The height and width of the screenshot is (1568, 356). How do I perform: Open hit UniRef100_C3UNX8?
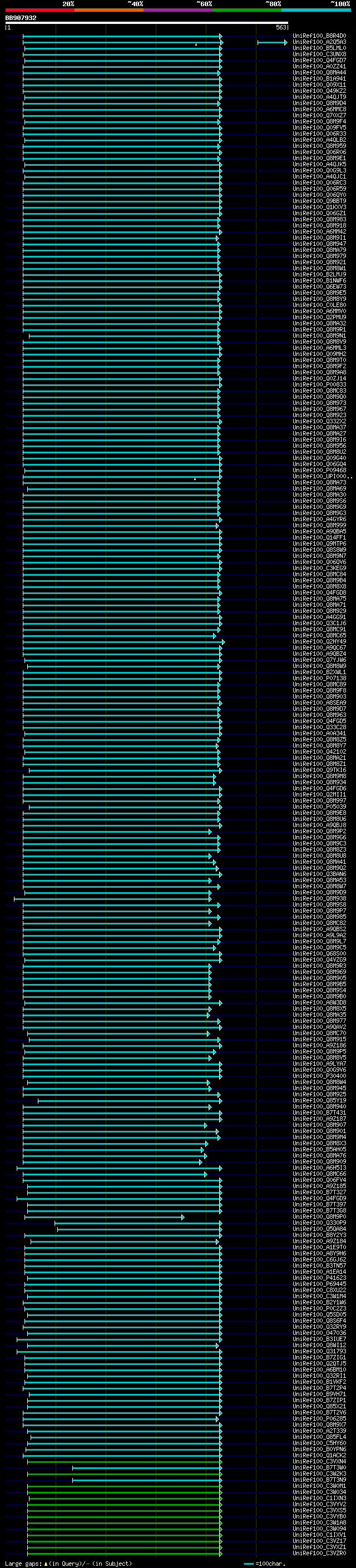[x=319, y=54]
